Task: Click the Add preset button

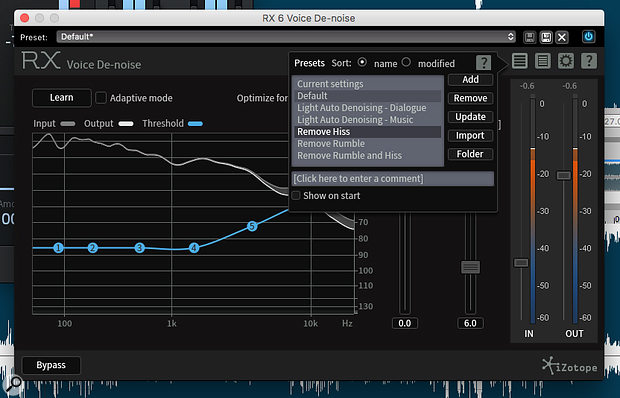Action: (x=471, y=79)
